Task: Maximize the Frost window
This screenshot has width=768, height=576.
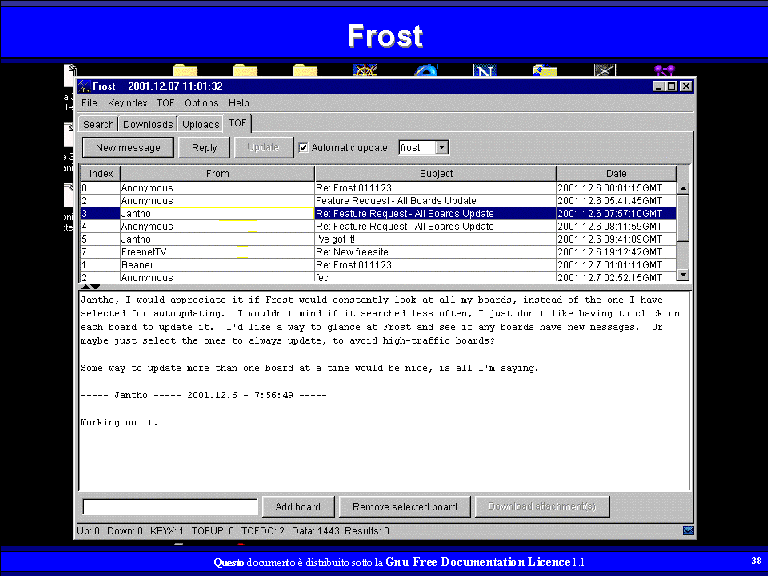Action: point(672,86)
